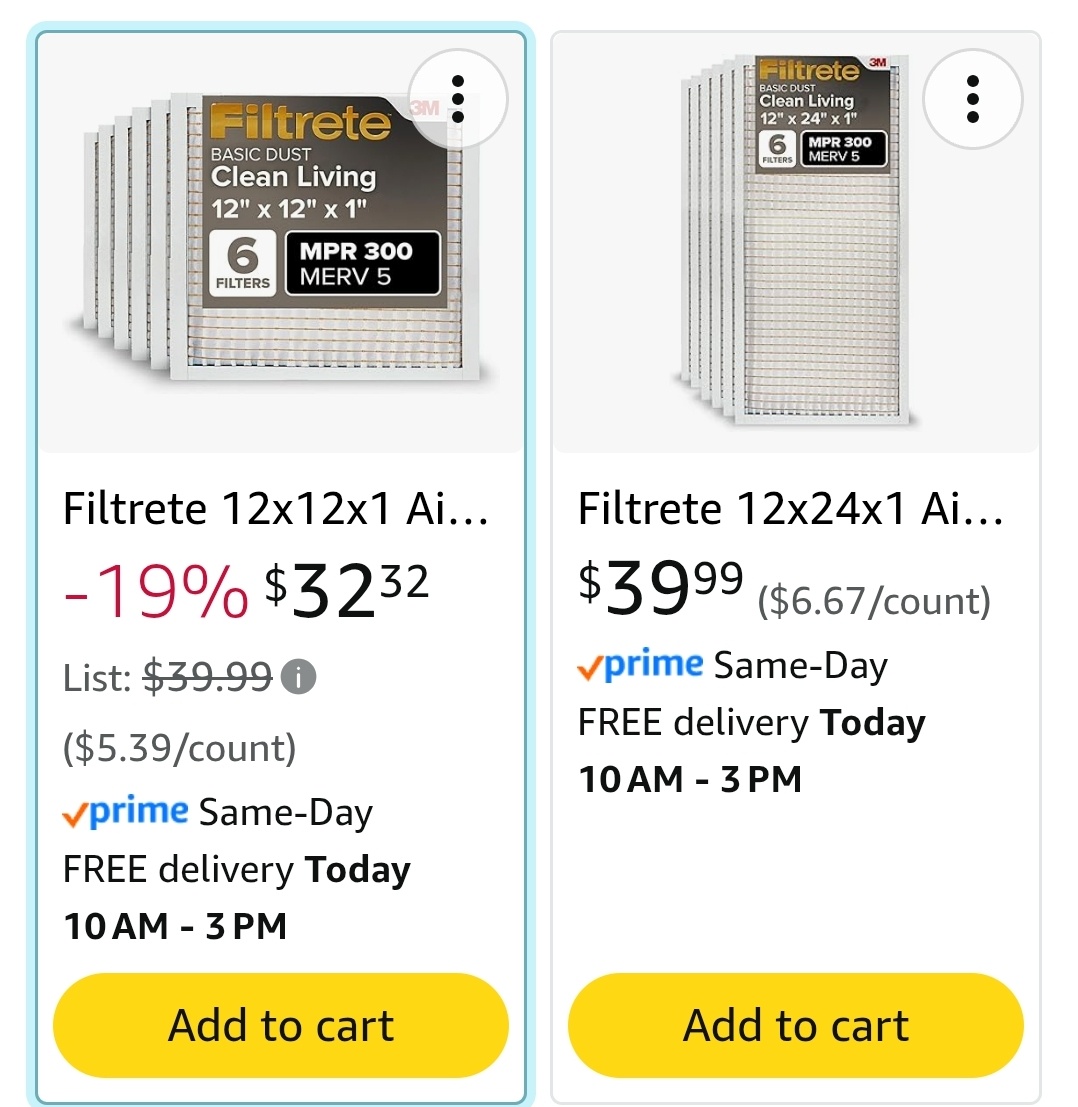This screenshot has width=1078, height=1107.
Task: Open three-dot menu on 12x12x1 filter
Action: point(457,99)
